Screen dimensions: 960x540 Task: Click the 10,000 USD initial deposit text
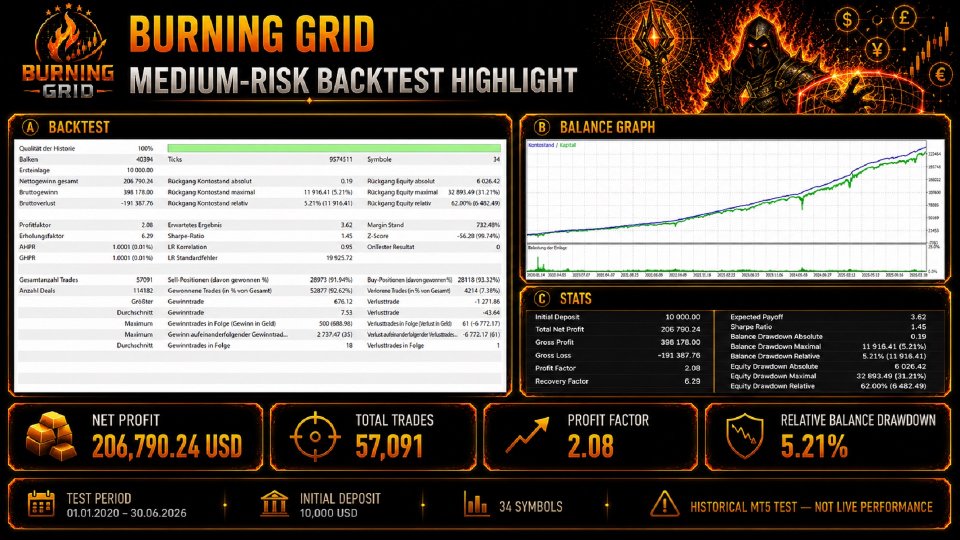[328, 513]
